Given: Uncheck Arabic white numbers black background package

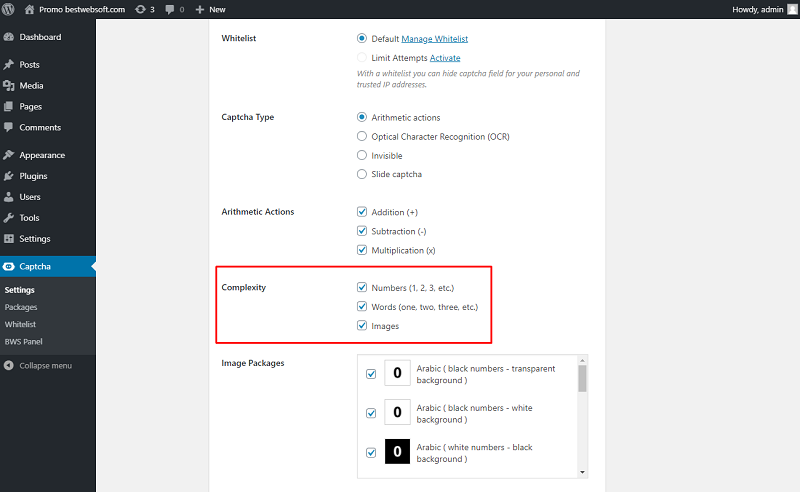Looking at the screenshot, I should [371, 452].
